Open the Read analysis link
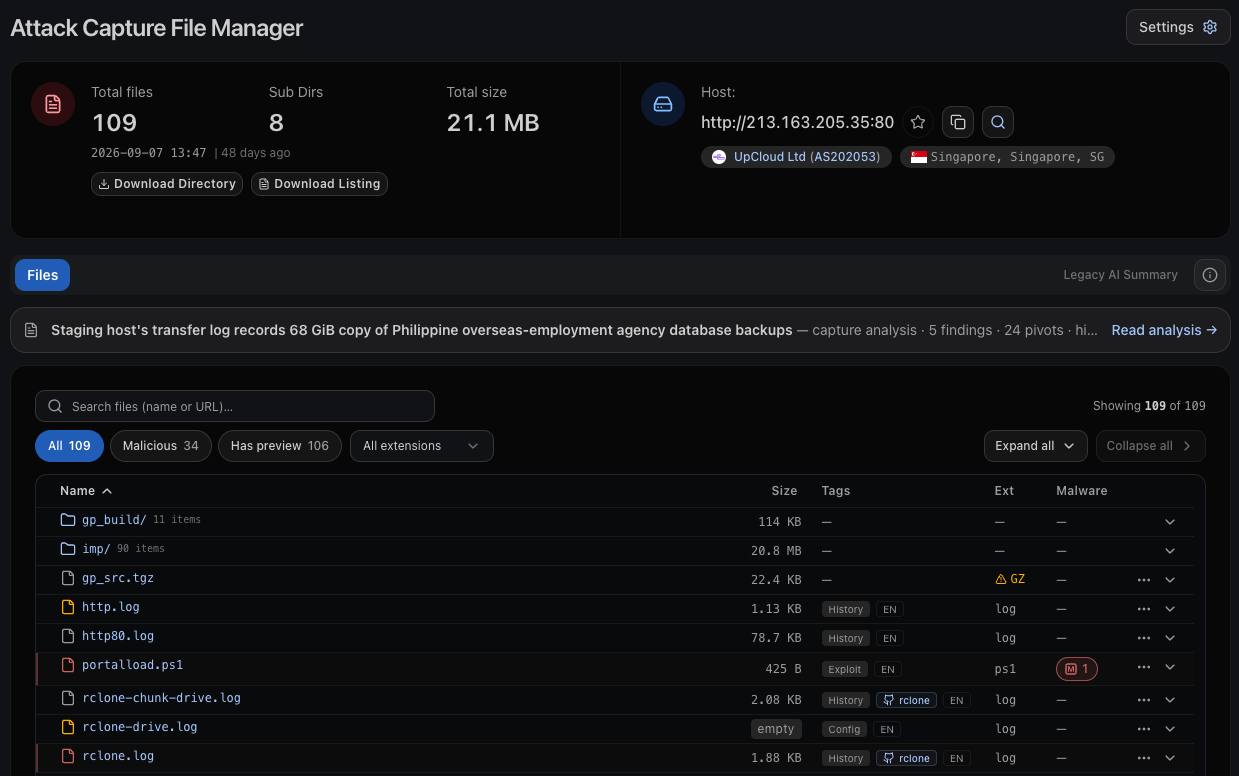The width and height of the screenshot is (1239, 776). click(x=1164, y=330)
